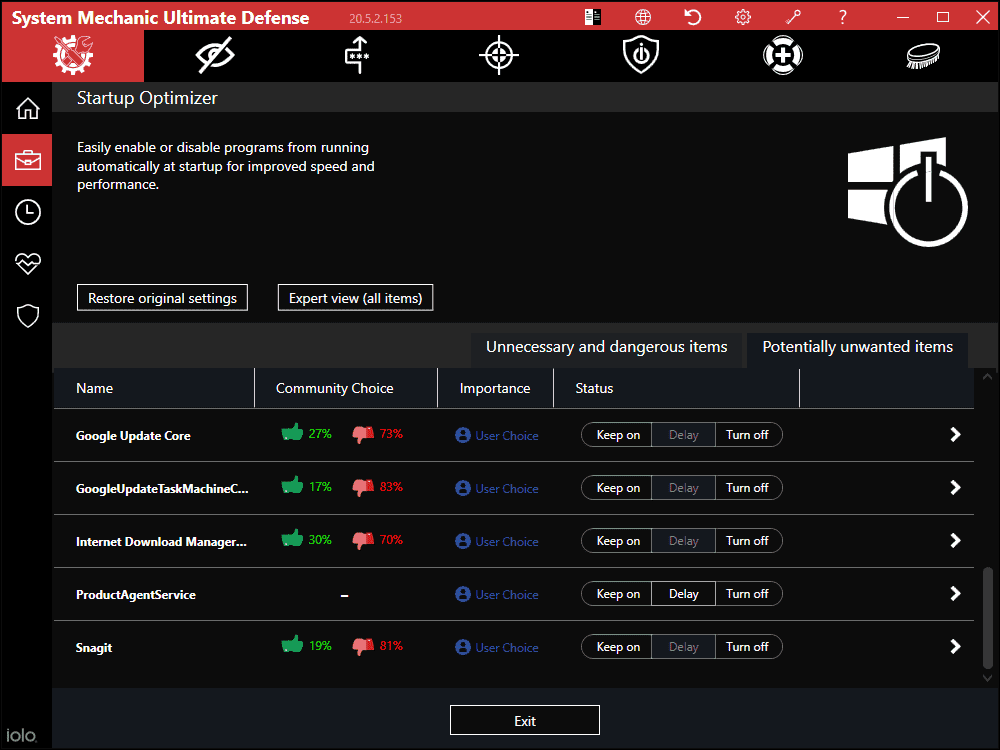Click Restore original settings button

pyautogui.click(x=162, y=297)
